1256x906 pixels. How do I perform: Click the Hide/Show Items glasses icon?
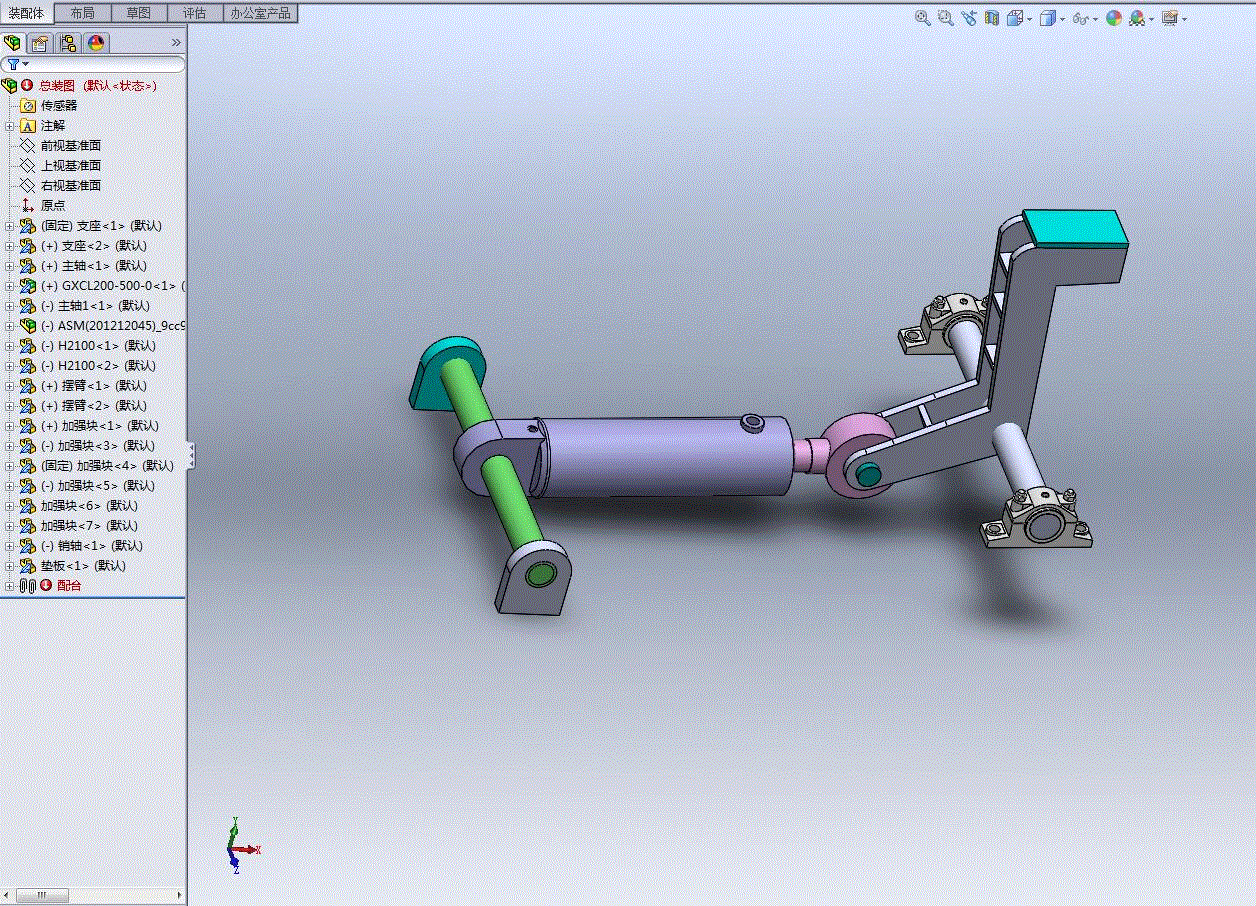[1080, 18]
